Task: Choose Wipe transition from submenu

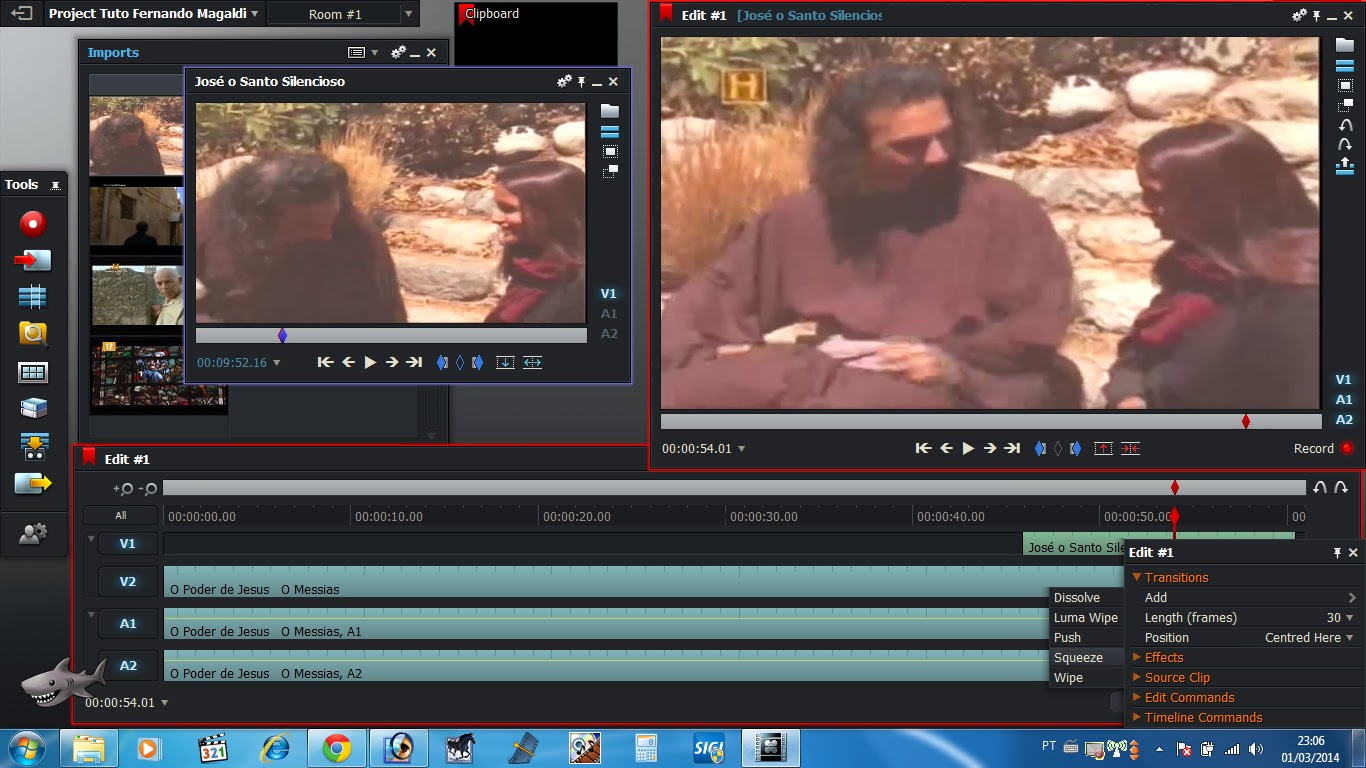Action: pos(1086,677)
